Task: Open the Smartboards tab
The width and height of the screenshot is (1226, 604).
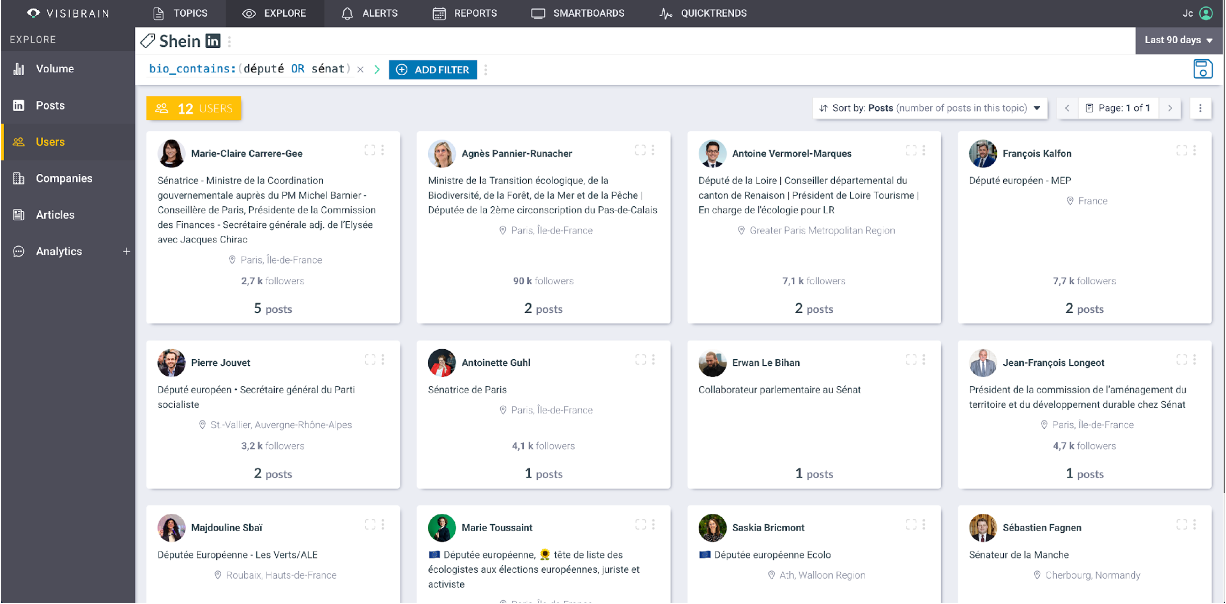Action: (577, 13)
